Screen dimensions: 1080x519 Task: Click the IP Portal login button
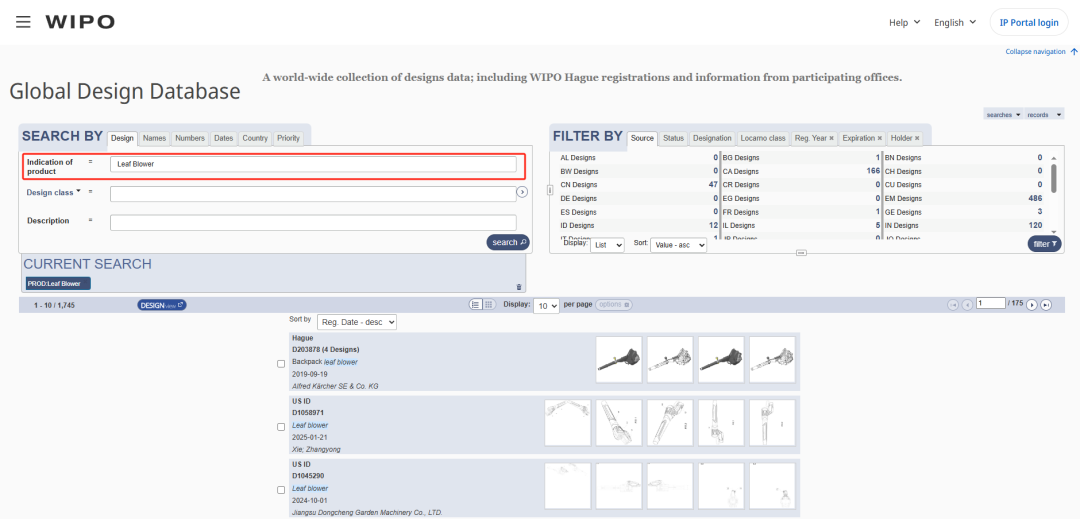[x=1029, y=23]
